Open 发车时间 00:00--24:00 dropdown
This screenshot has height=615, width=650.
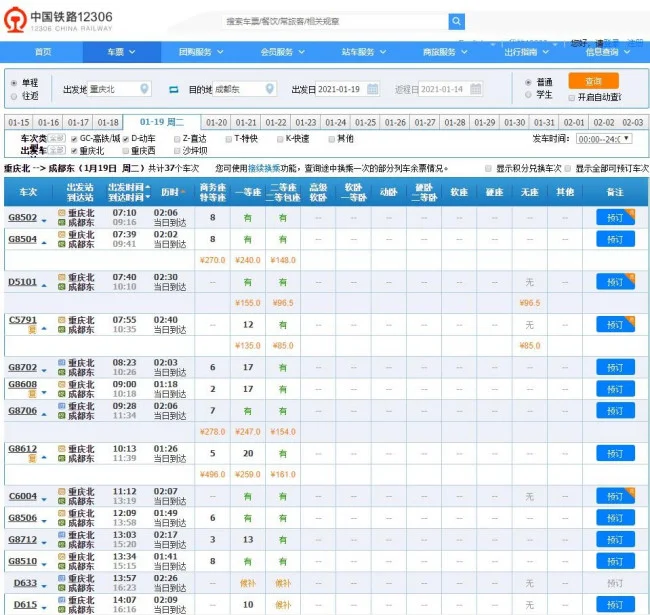pos(604,139)
